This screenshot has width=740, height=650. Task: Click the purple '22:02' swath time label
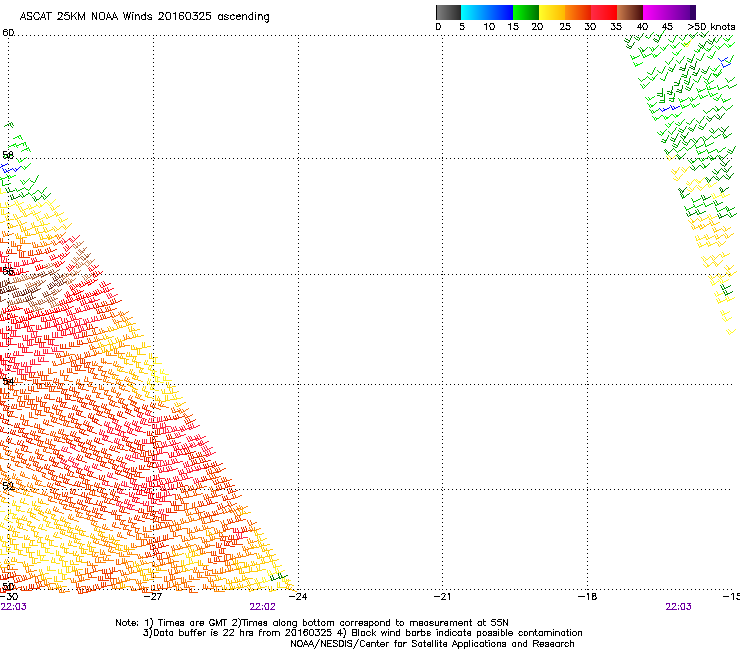coord(262,607)
